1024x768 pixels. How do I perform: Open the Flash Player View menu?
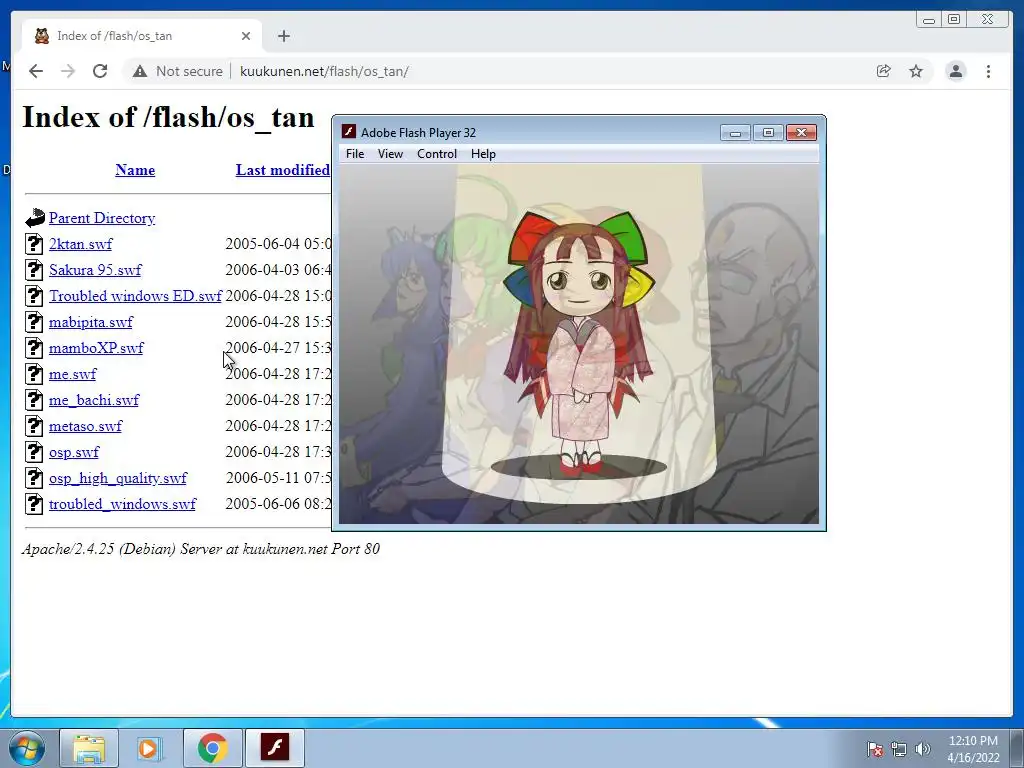[x=390, y=154]
